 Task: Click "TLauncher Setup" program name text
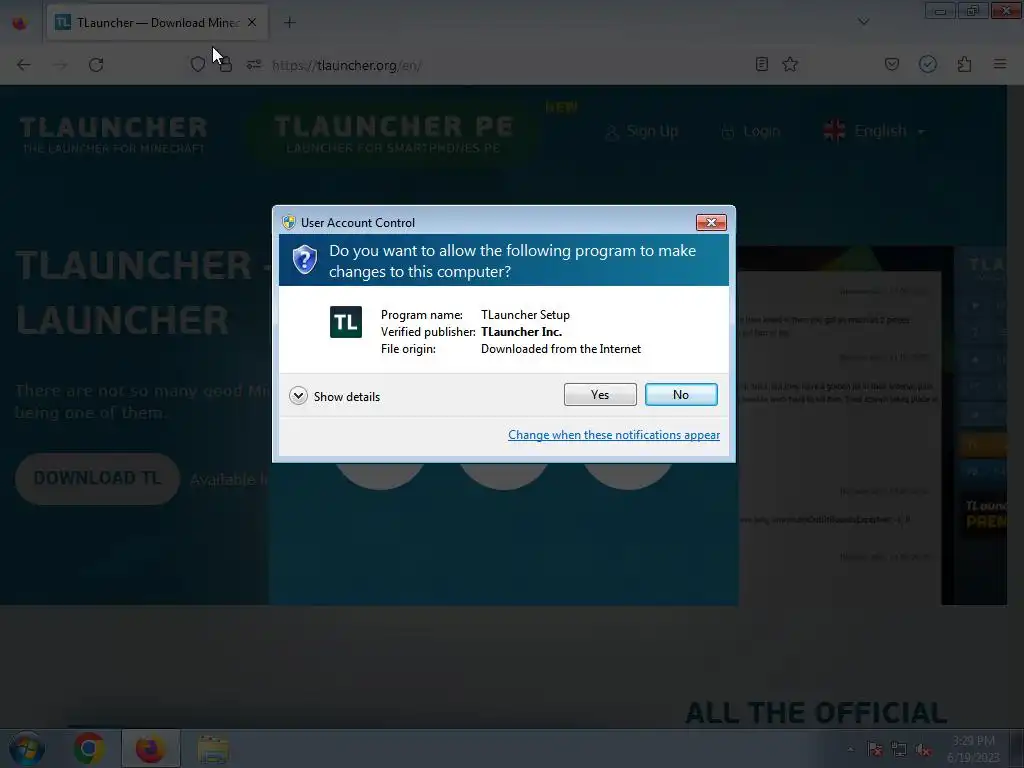526,315
